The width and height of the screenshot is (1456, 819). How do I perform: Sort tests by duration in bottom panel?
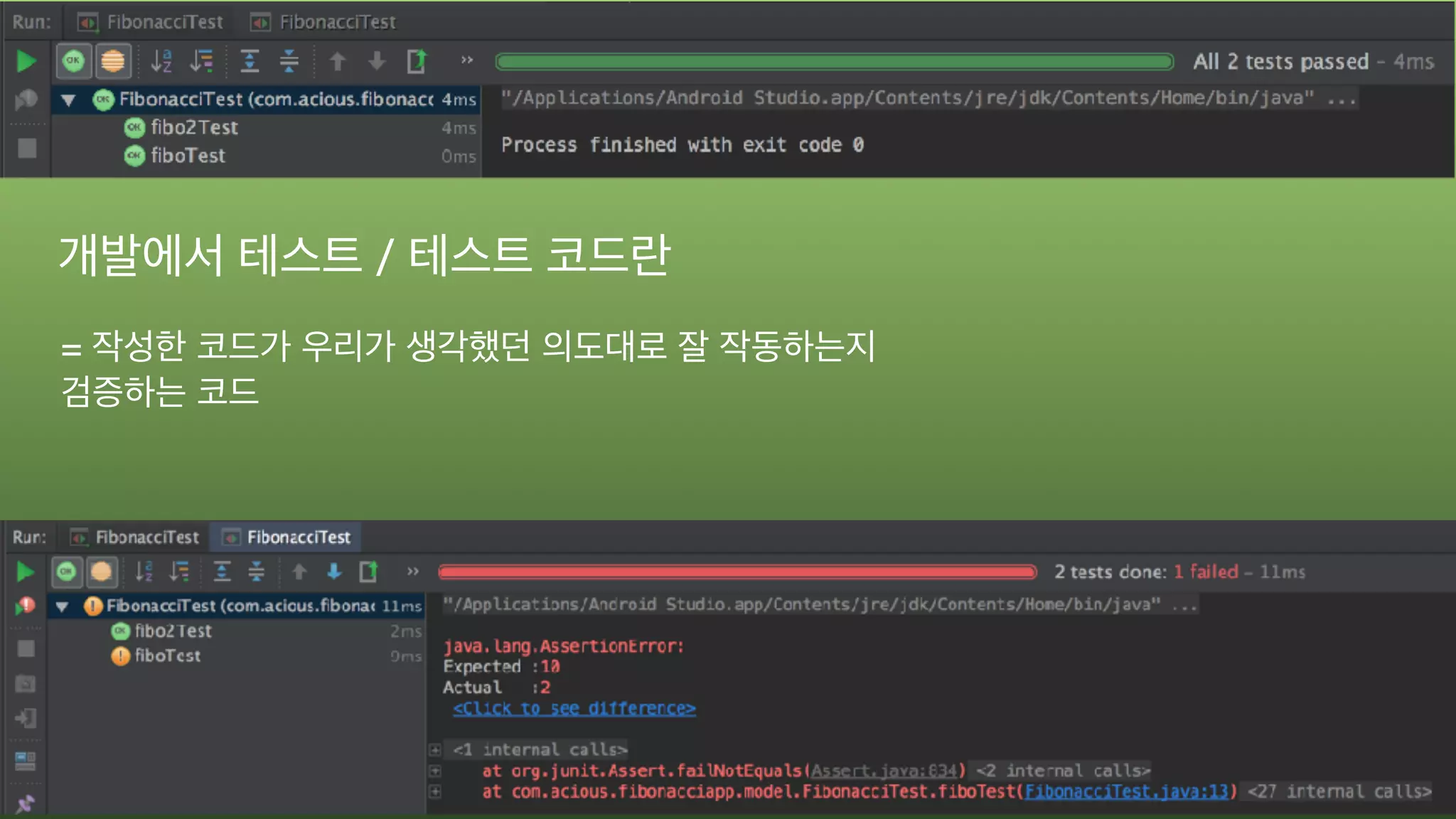179,572
